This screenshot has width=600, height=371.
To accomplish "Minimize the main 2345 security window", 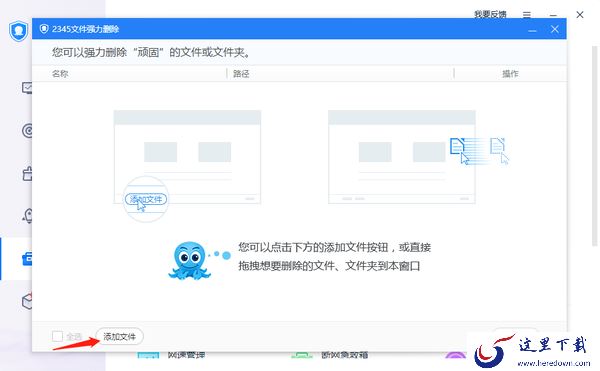I will click(553, 15).
